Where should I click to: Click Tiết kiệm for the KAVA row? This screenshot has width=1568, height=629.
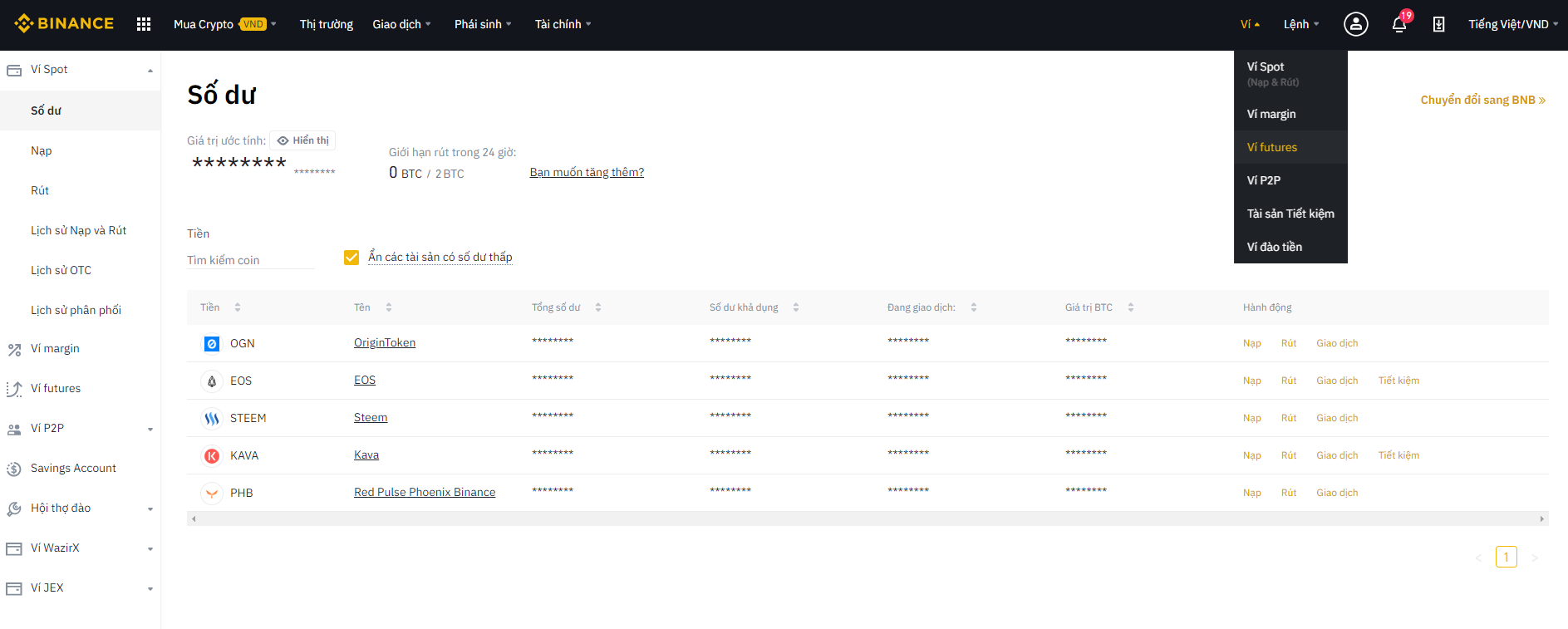[1398, 455]
